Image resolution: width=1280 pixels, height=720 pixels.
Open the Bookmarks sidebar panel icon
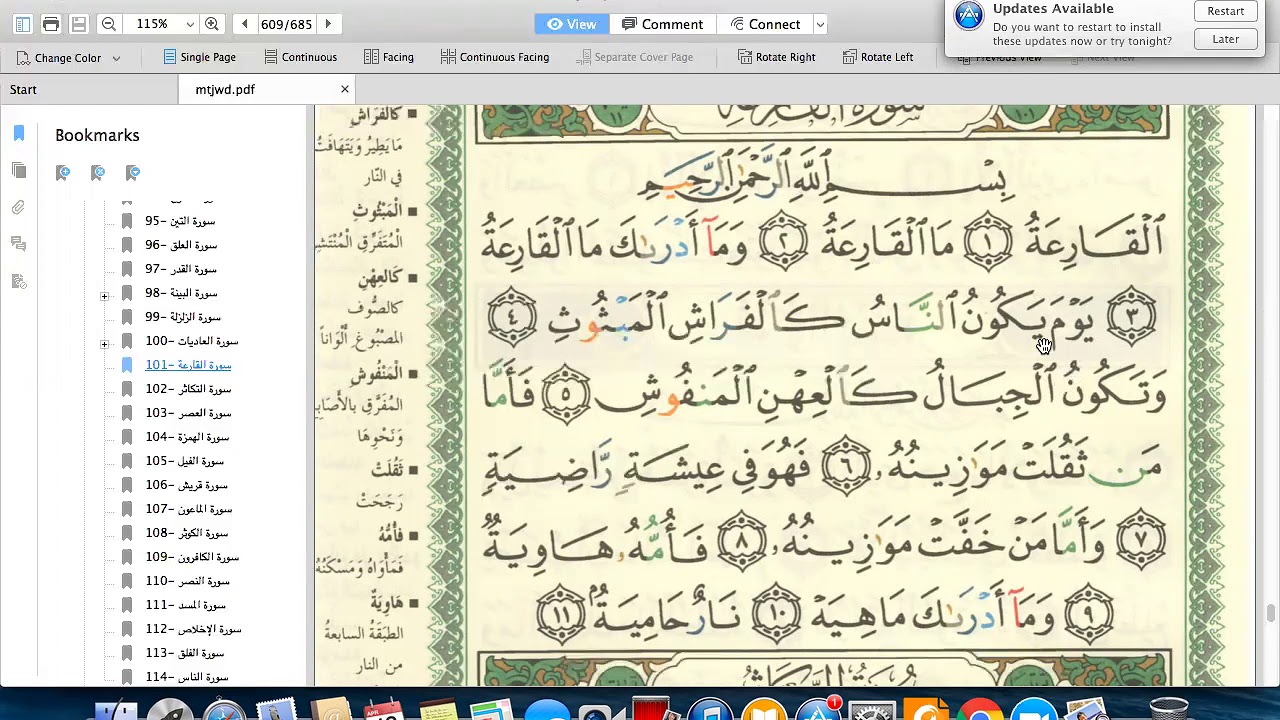19,133
